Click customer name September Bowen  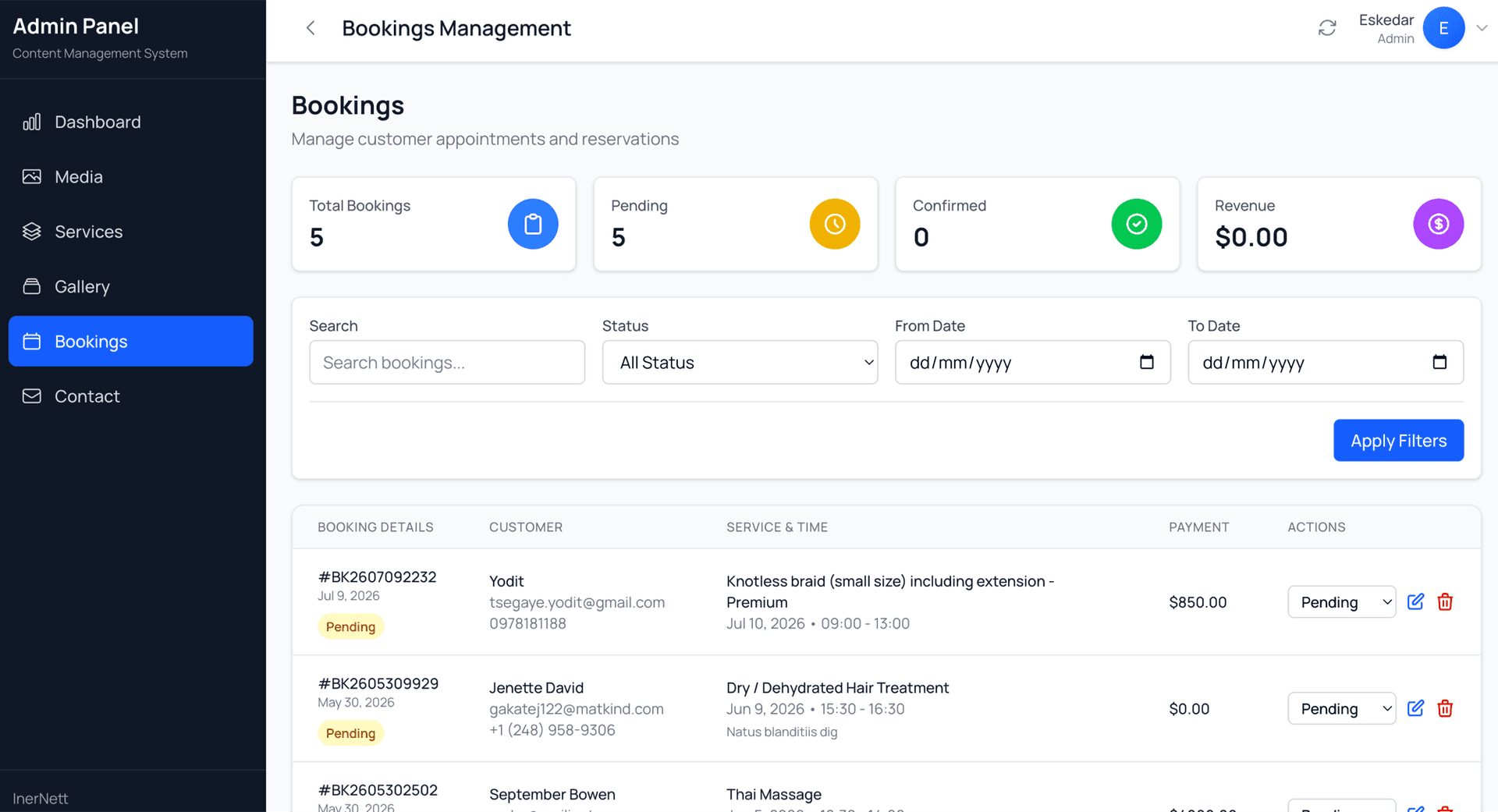click(x=552, y=794)
